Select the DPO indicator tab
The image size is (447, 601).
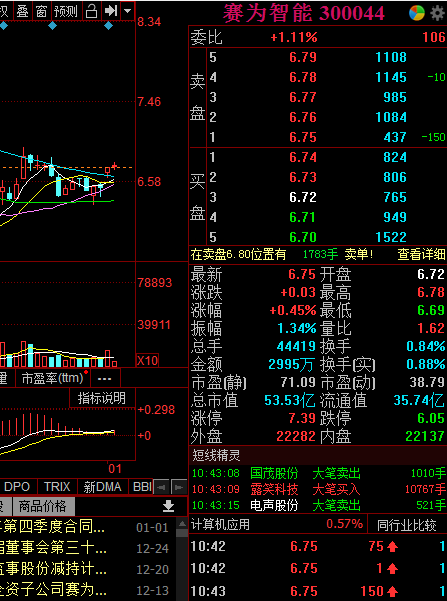point(17,486)
